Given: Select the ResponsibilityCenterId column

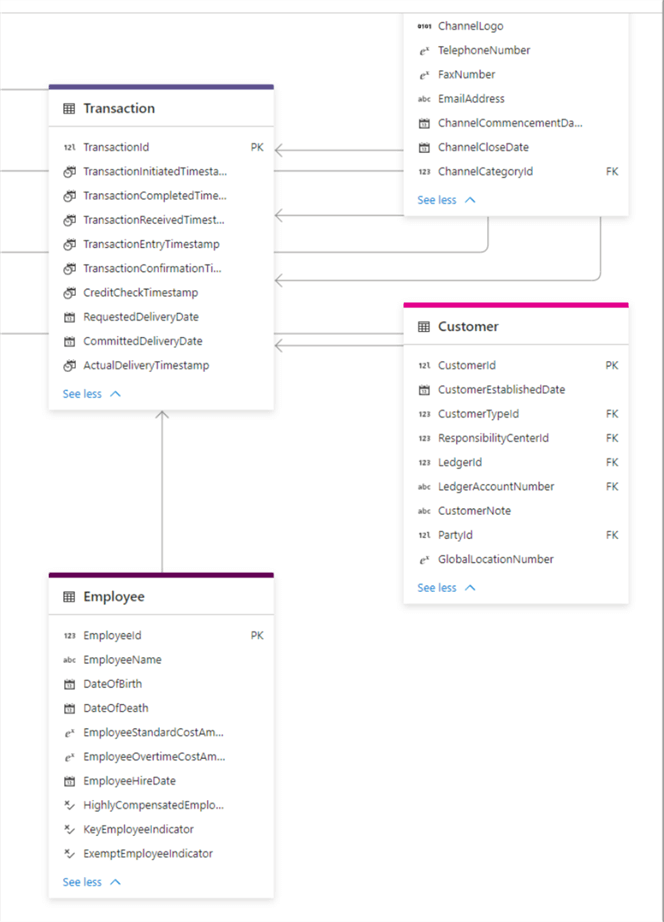Looking at the screenshot, I should coord(516,438).
